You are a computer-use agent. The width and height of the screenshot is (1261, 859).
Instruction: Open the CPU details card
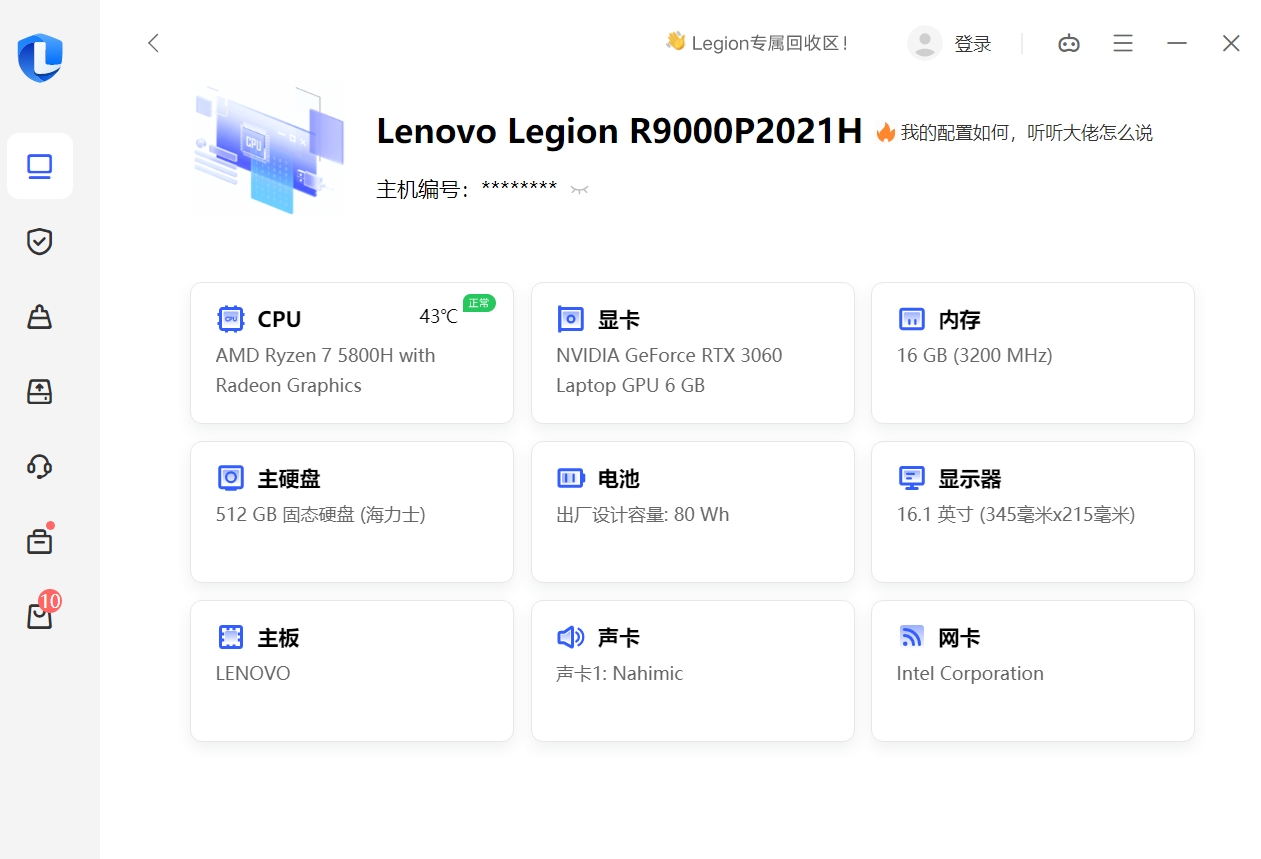(351, 353)
